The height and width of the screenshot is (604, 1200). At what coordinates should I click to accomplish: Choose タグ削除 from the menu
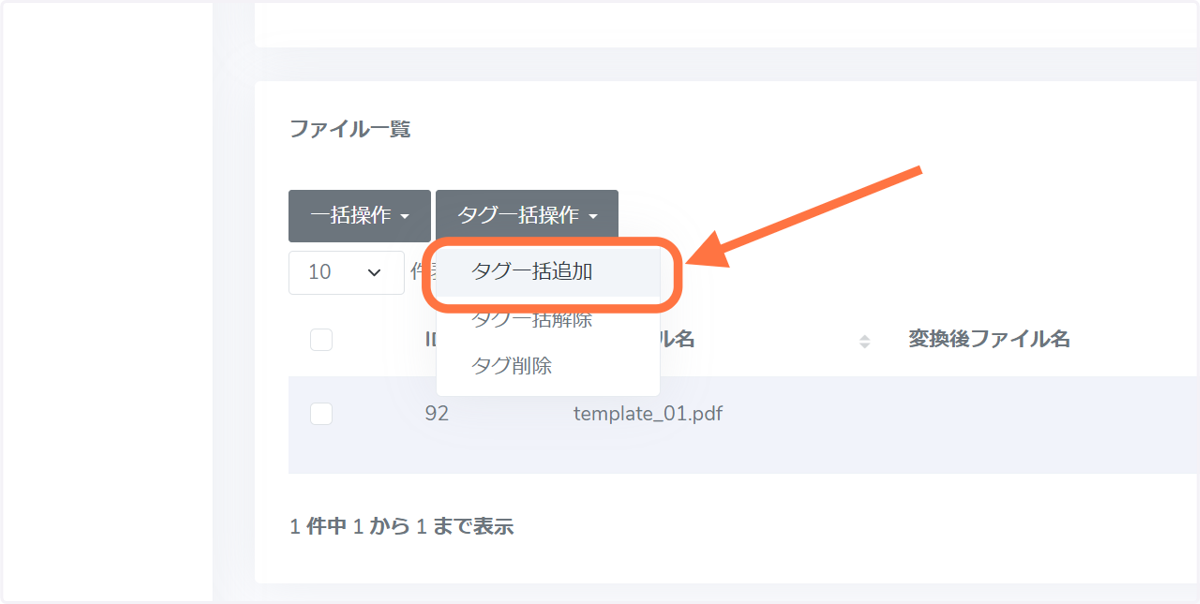click(x=548, y=366)
